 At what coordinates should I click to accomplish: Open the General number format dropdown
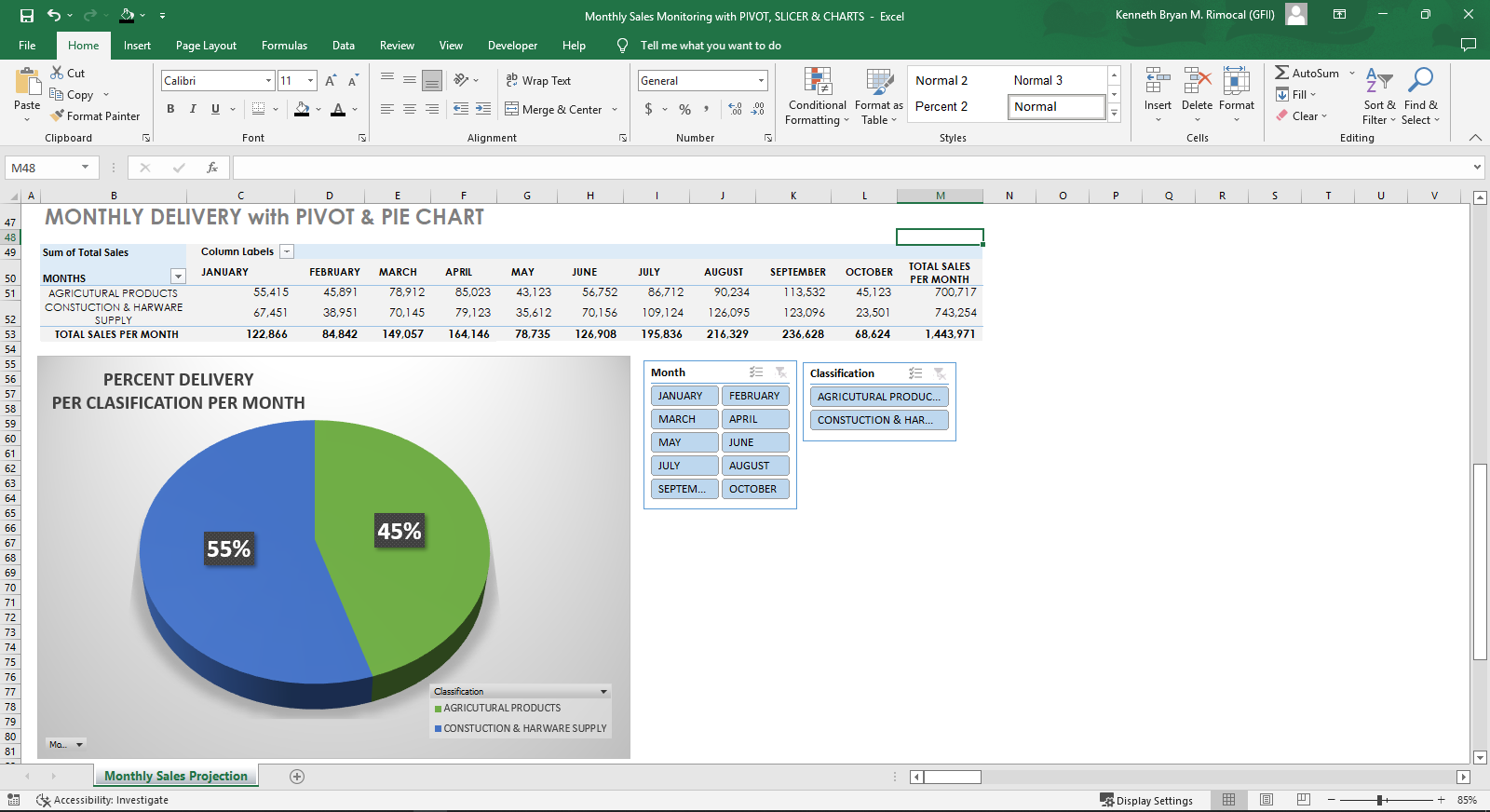[x=761, y=81]
